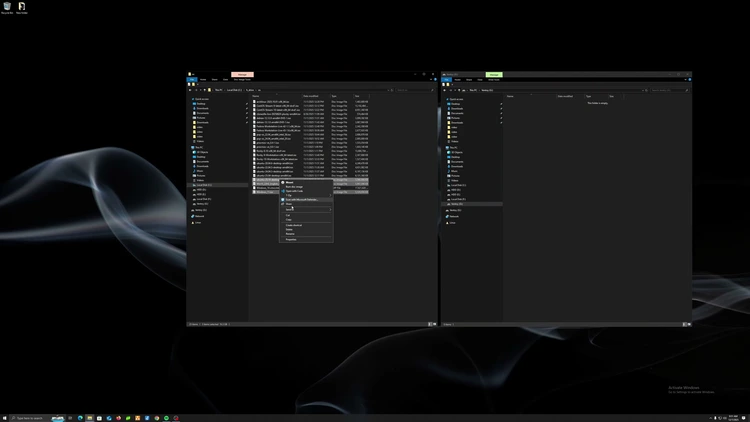
Task: Select 3D Objects in left window sidebar
Action: tap(202, 152)
